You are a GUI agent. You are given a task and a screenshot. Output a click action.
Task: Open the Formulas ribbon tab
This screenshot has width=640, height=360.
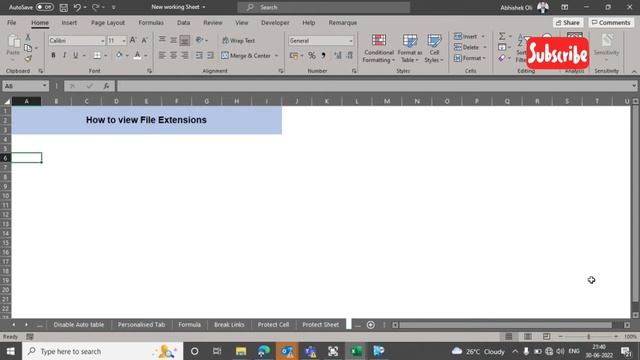[x=151, y=22]
